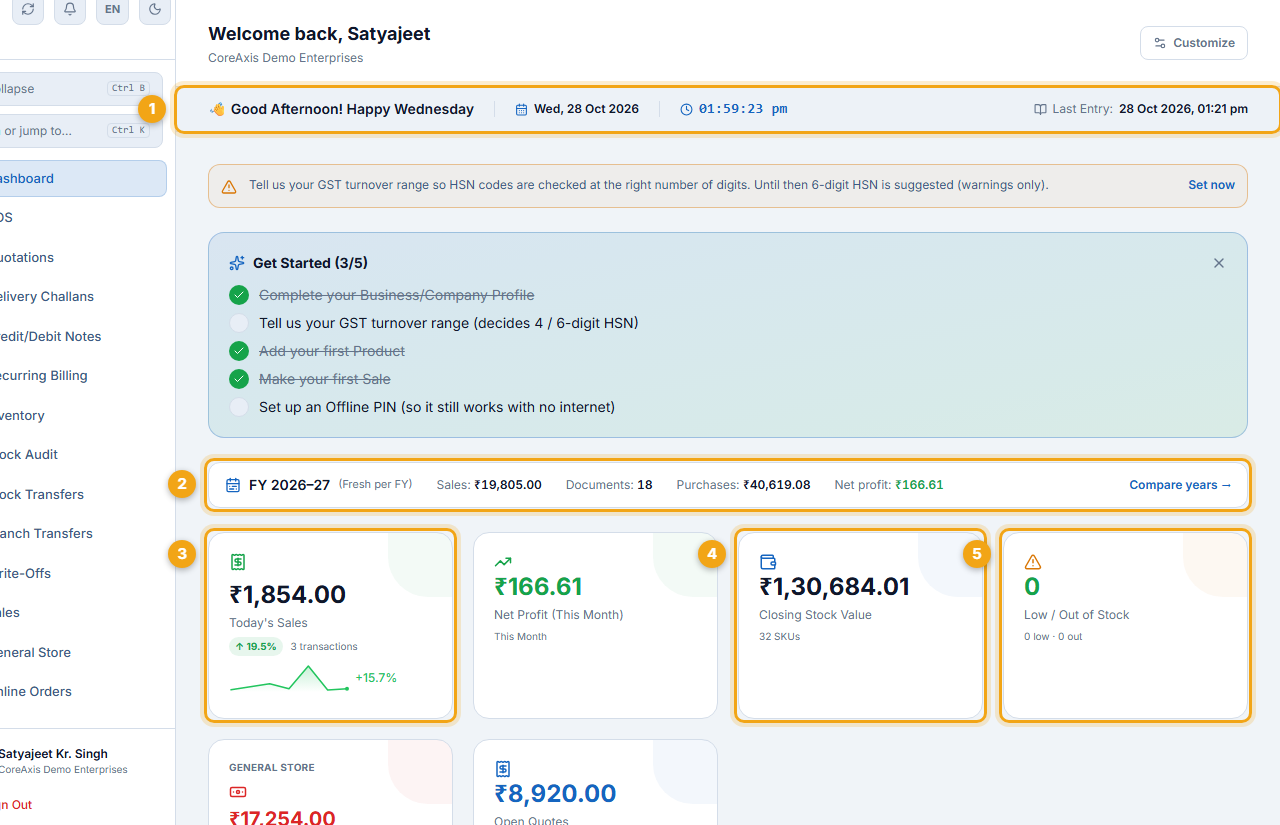Click the sliders icon in Customize

(1160, 43)
